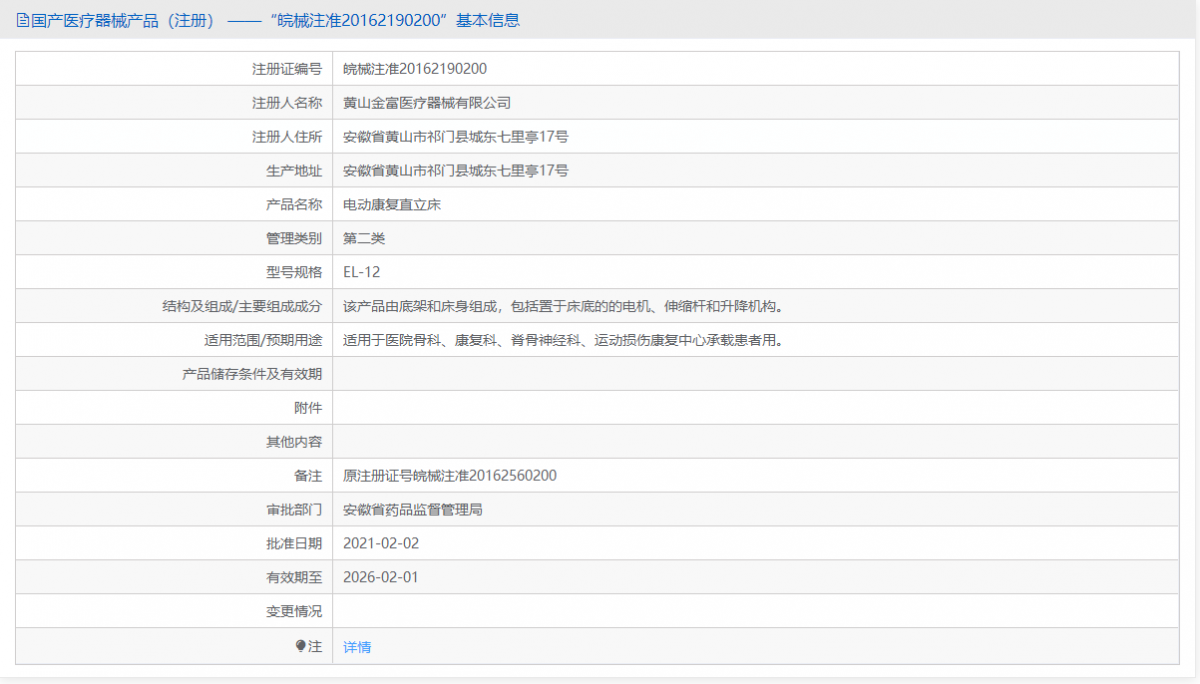Viewport: 1200px width, 684px height.
Task: Click the 注册证编号 row label
Action: 287,69
